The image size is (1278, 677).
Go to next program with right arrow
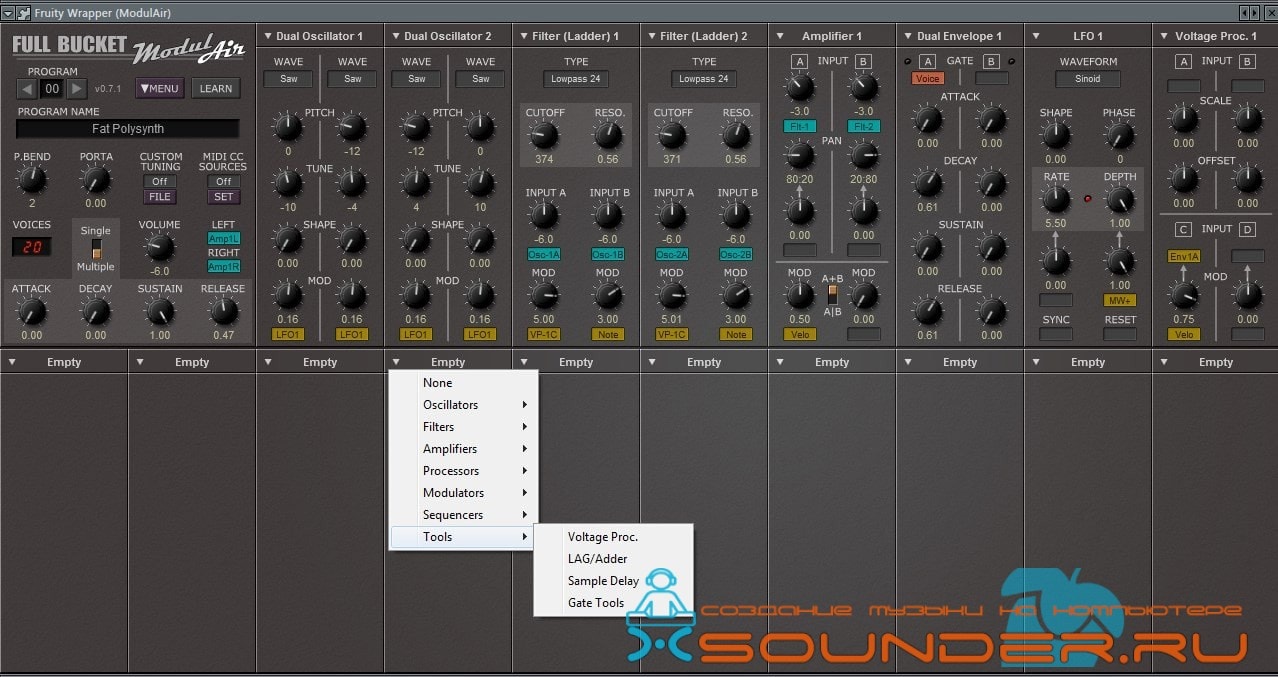pyautogui.click(x=76, y=89)
